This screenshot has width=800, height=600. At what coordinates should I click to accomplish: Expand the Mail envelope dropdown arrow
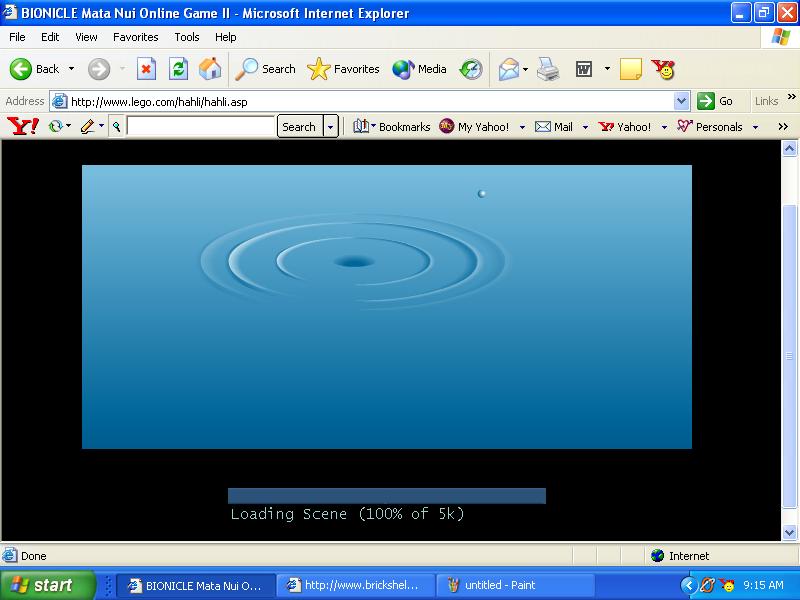526,69
